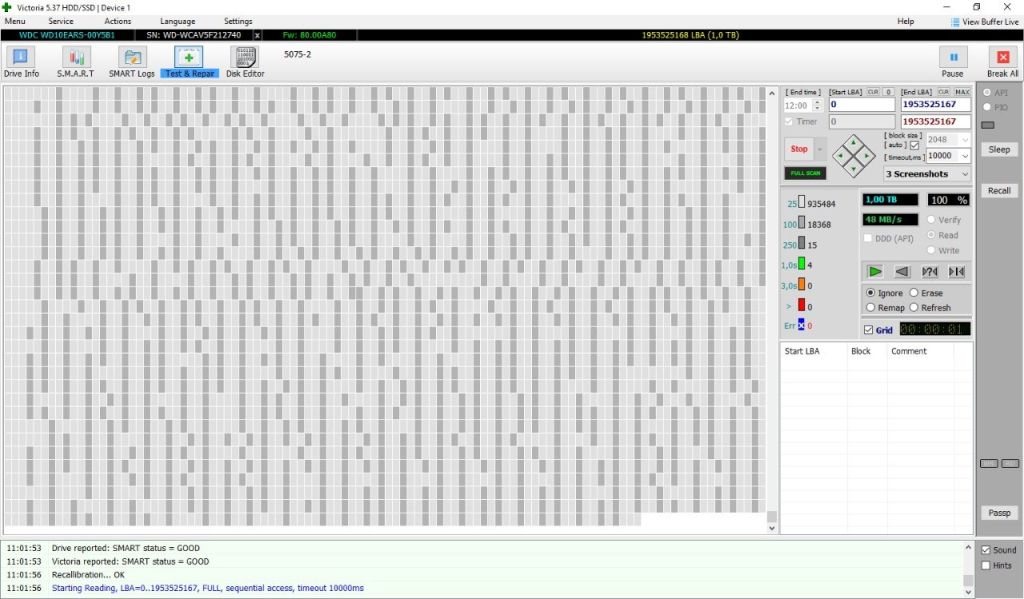1024x599 pixels.
Task: Click the green forward play scan button
Action: click(x=875, y=272)
